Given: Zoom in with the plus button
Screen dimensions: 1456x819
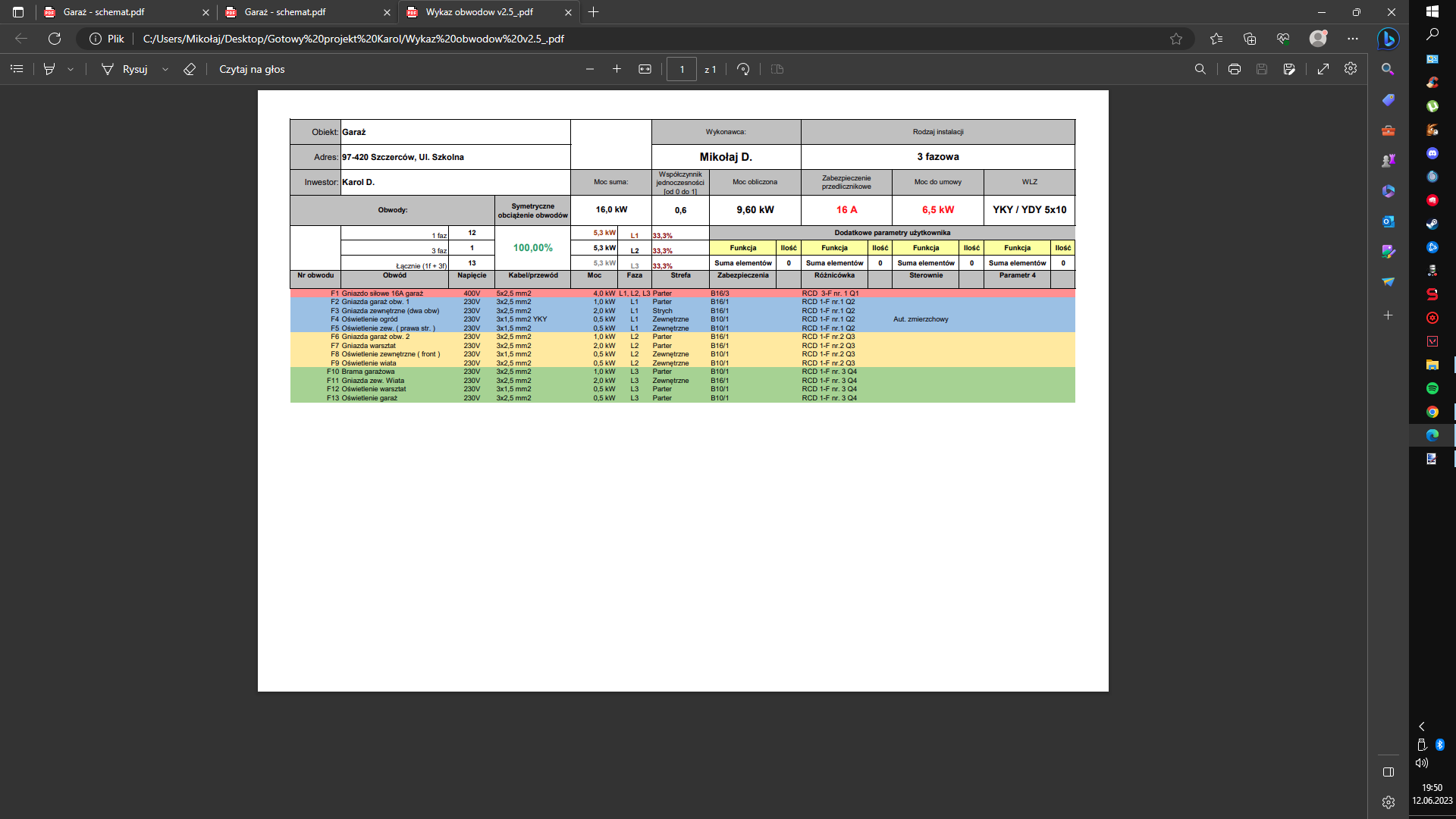Looking at the screenshot, I should click(x=617, y=69).
